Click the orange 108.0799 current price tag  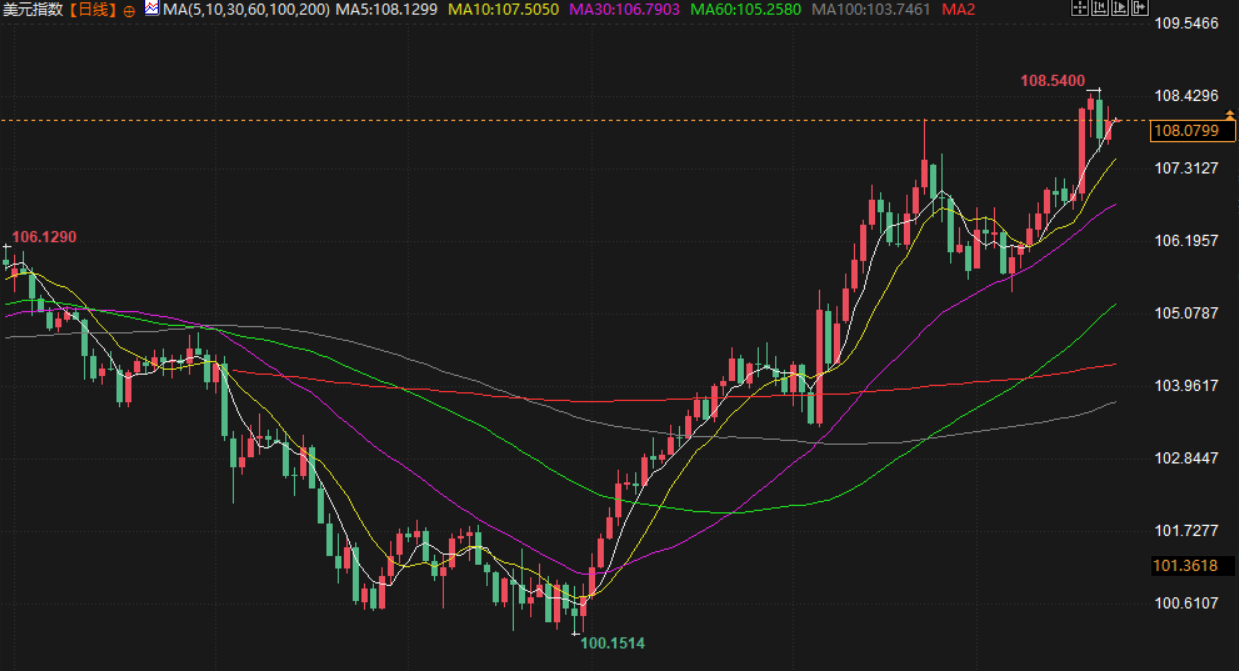tap(1186, 131)
